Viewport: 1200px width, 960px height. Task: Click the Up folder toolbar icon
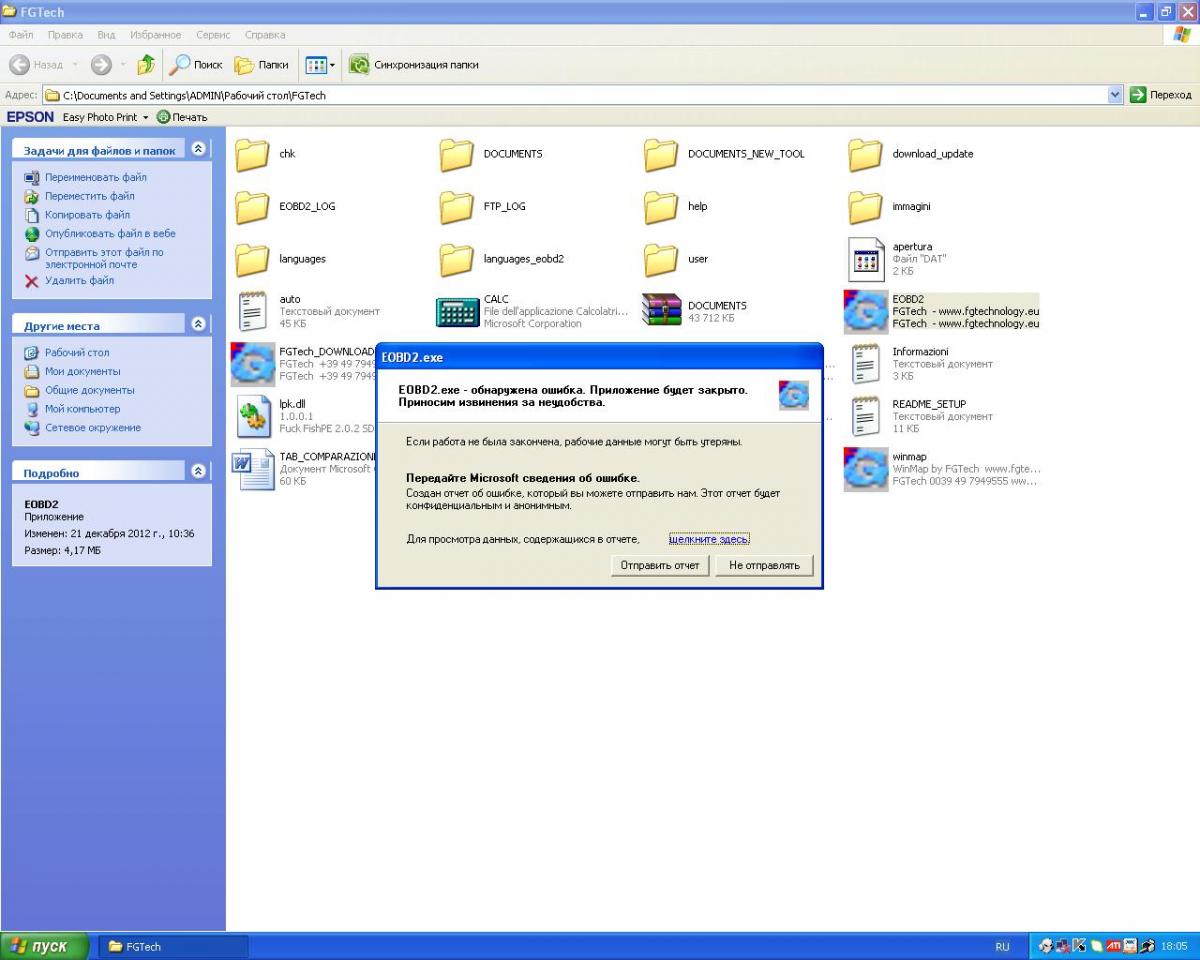pos(146,65)
